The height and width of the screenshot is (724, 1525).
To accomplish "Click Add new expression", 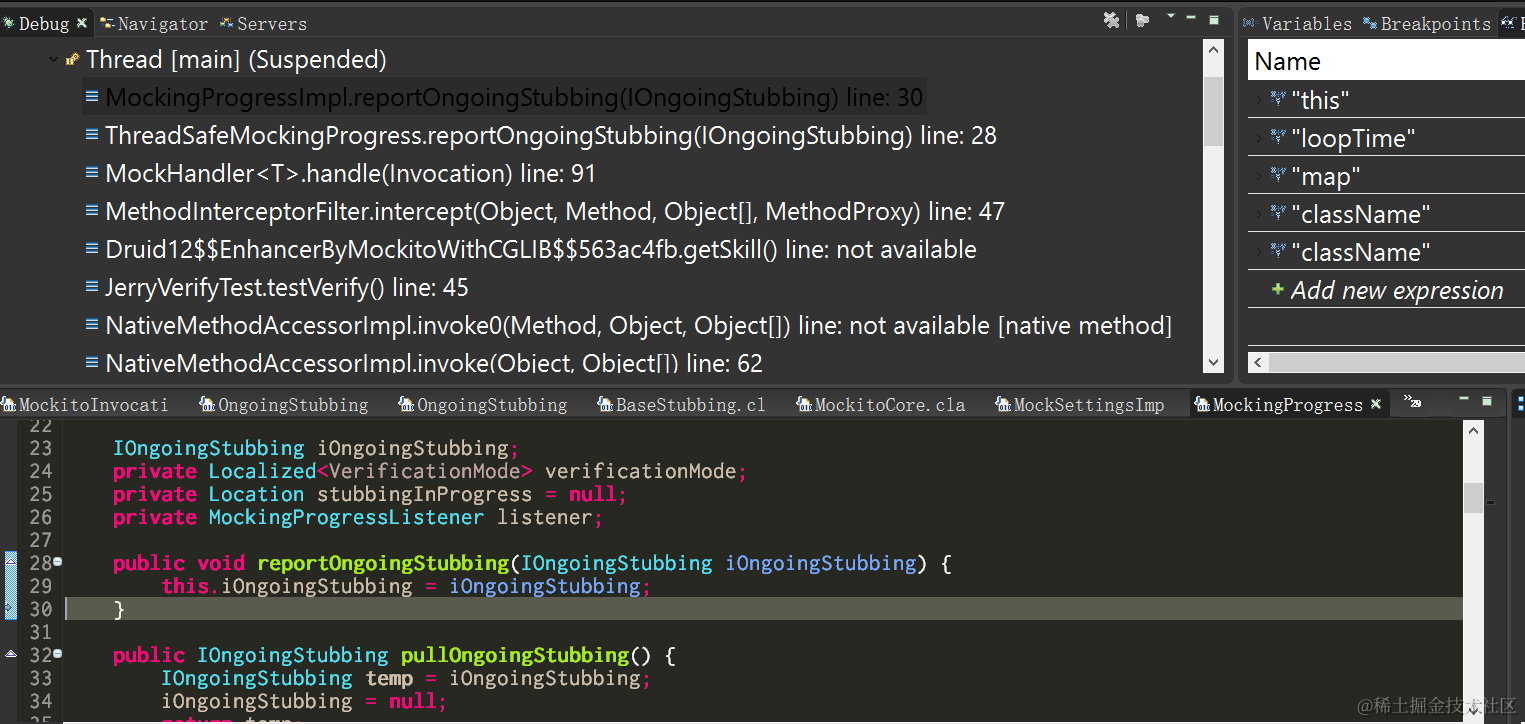I will pos(1397,291).
